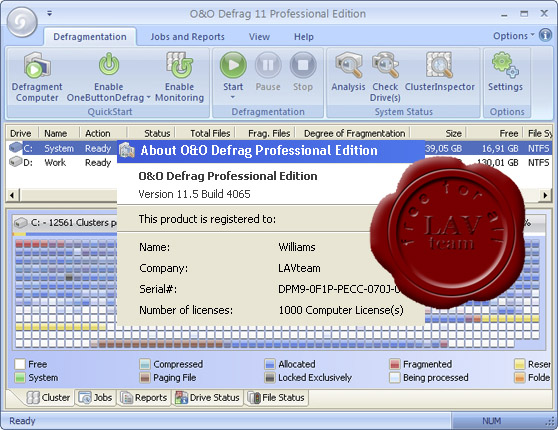The image size is (558, 430).
Task: Open the Enable OneButtonDefrag dropdown arrow
Action: tap(148, 98)
